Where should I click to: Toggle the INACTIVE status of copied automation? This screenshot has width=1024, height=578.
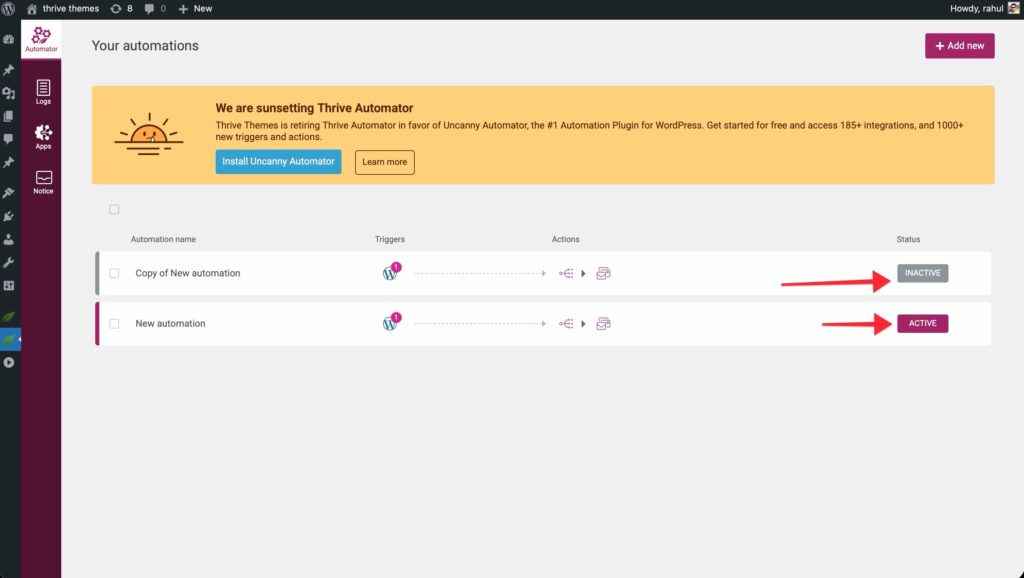coord(922,273)
